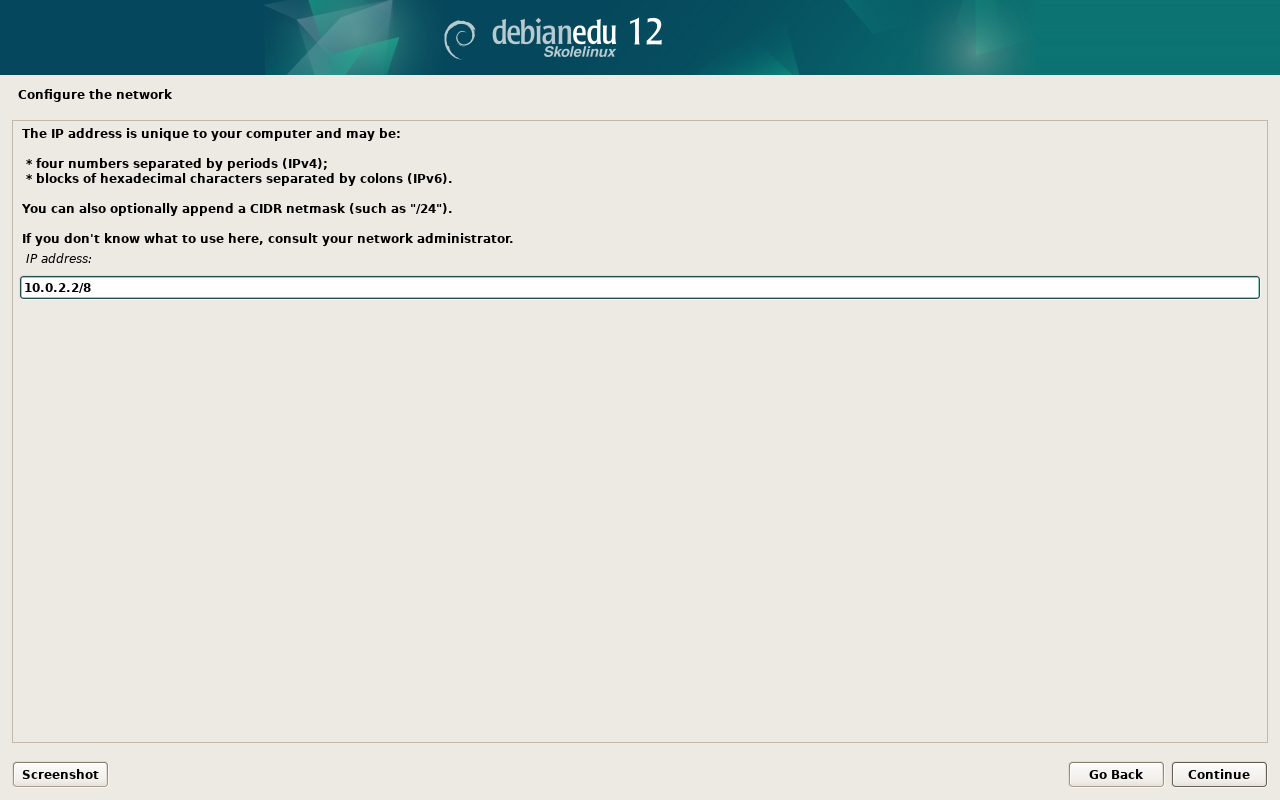The width and height of the screenshot is (1280, 800).
Task: Click the version number 12 in the banner
Action: 645,32
